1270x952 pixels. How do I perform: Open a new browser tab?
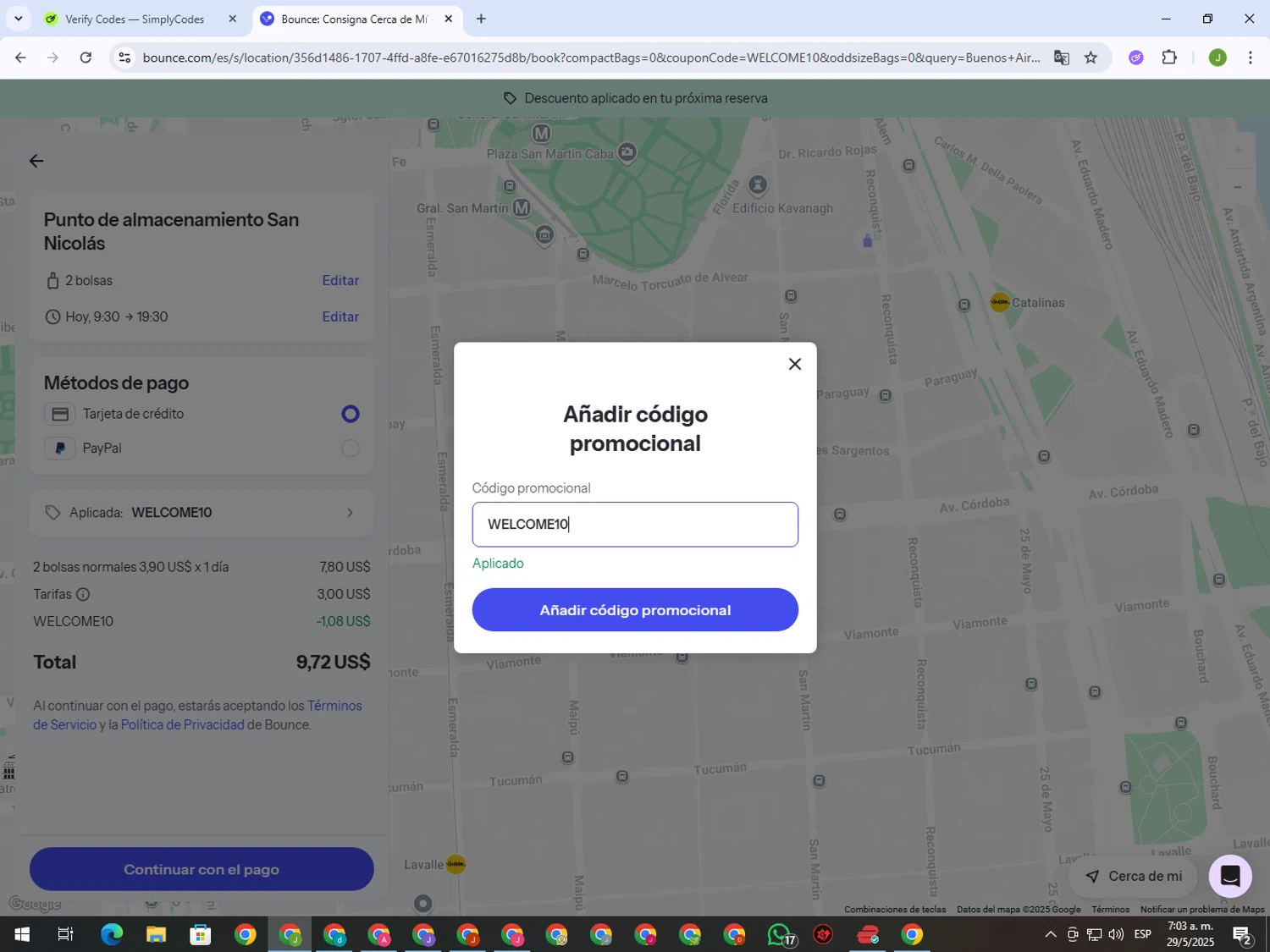481,19
